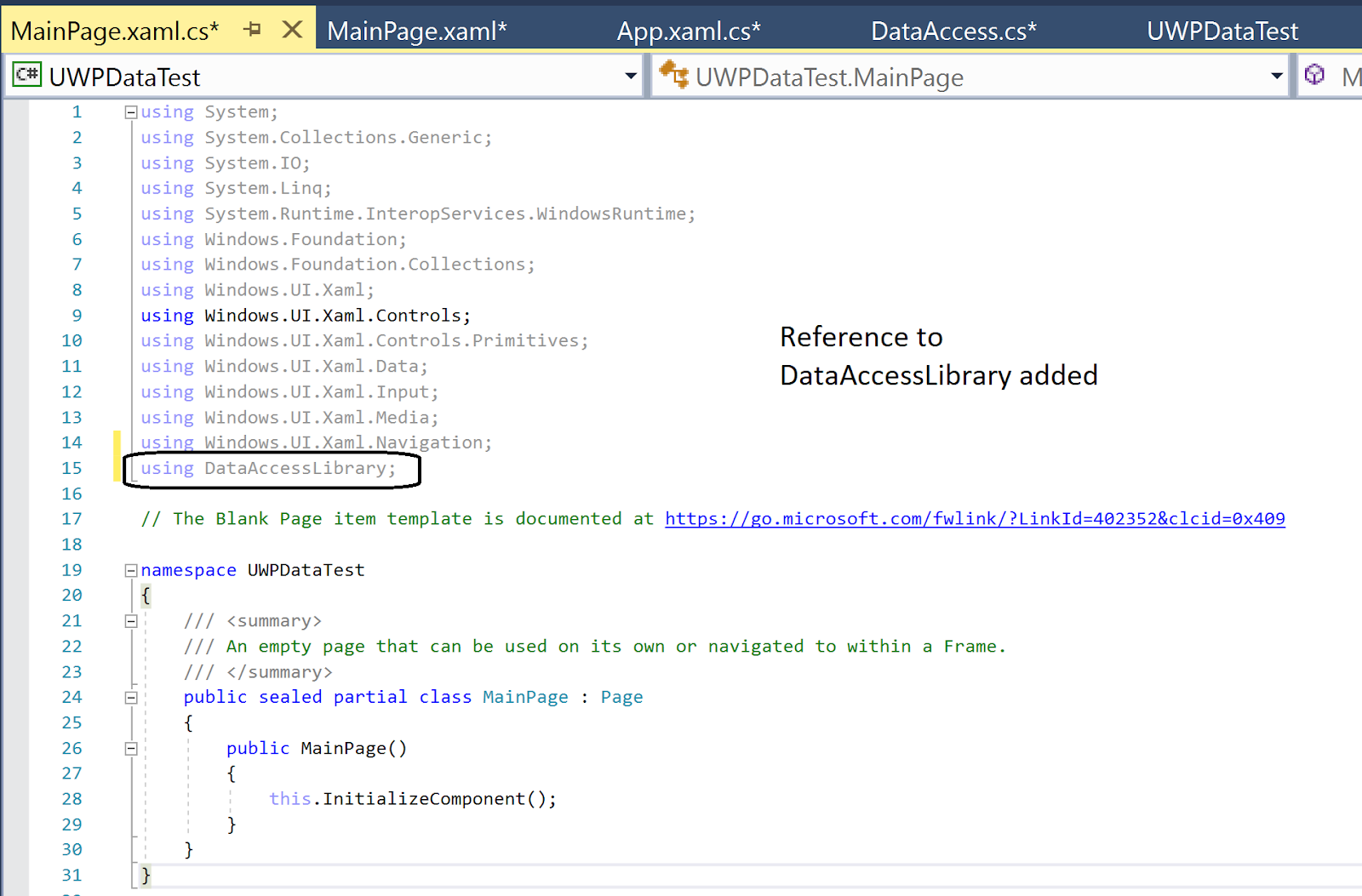
Task: Close the MainPage.xaml.cs tab
Action: pos(293,29)
